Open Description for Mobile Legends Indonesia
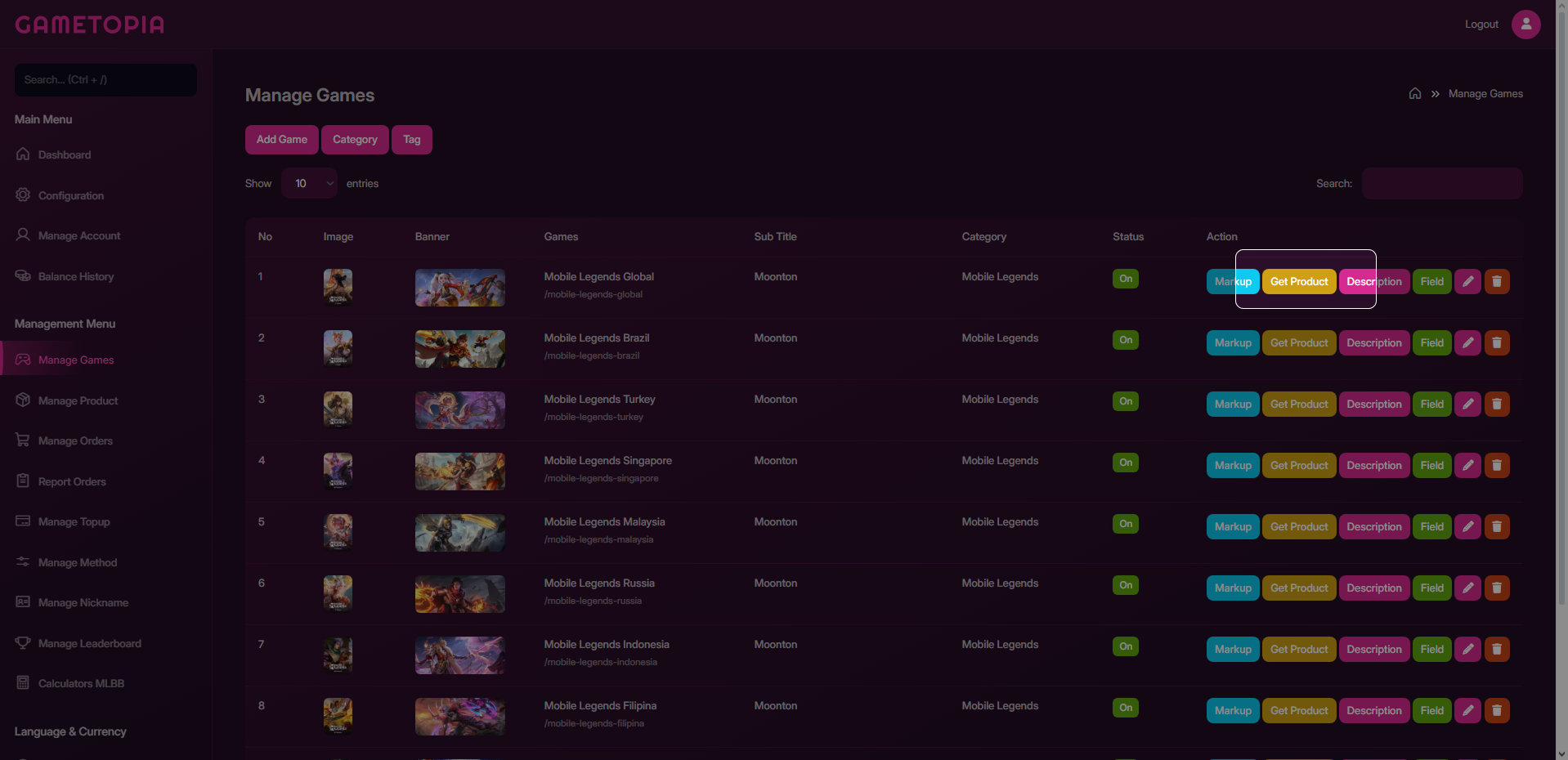Image resolution: width=1568 pixels, height=760 pixels. click(1374, 649)
